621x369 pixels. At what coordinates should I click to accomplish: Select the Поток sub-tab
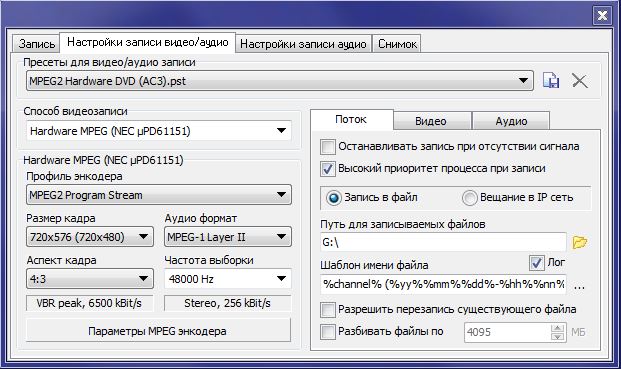[x=351, y=120]
